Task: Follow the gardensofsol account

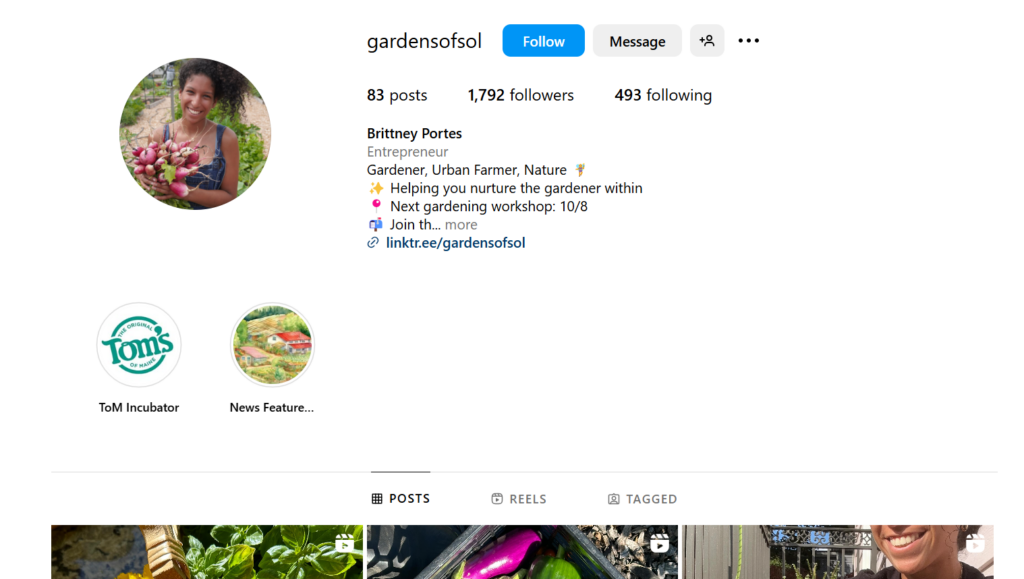Action: click(543, 41)
